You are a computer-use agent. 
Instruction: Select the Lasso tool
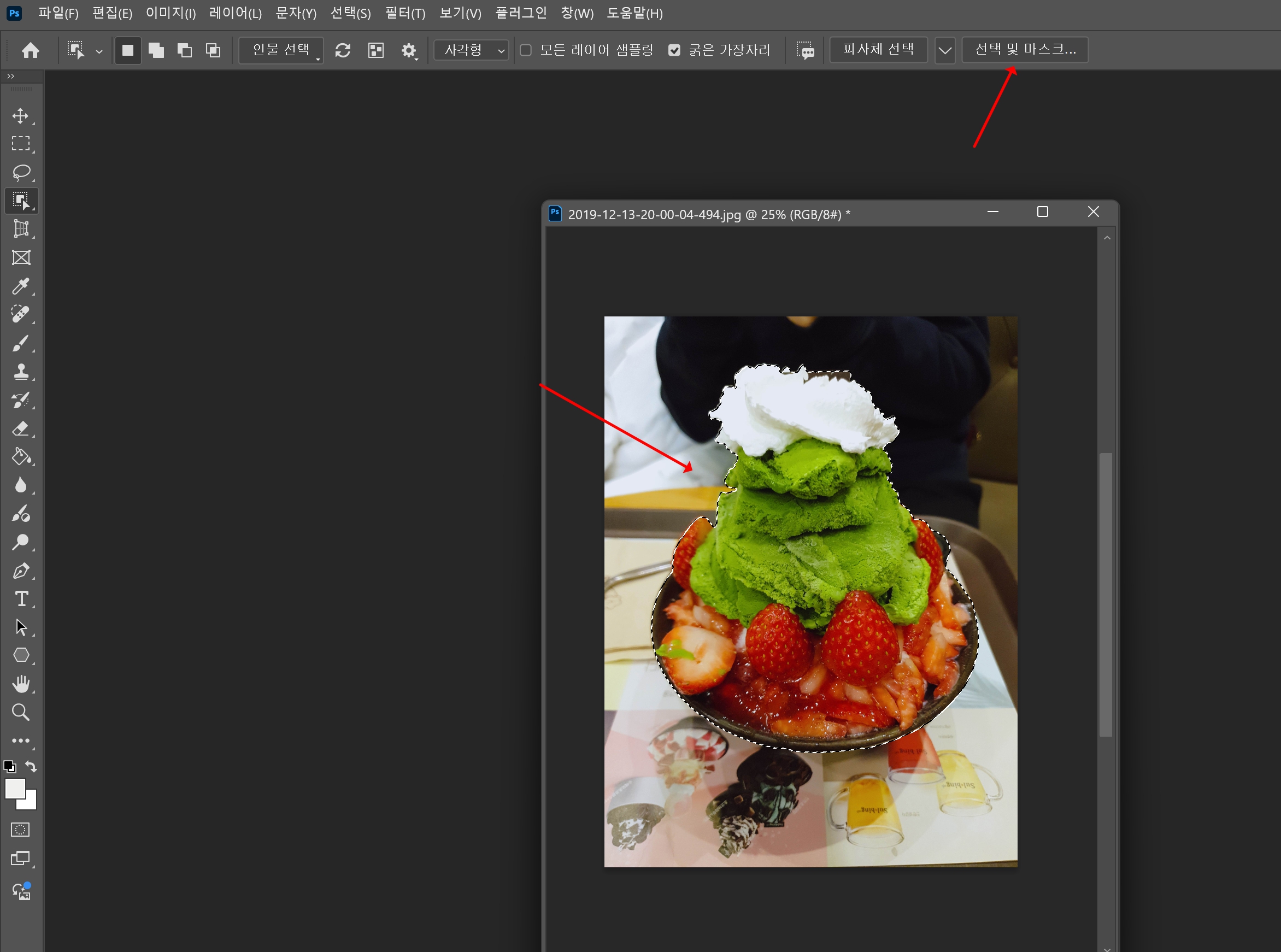click(21, 172)
